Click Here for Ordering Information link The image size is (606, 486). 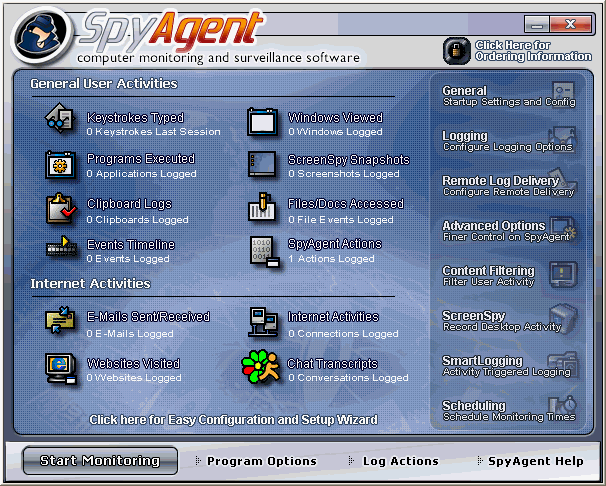coord(512,50)
